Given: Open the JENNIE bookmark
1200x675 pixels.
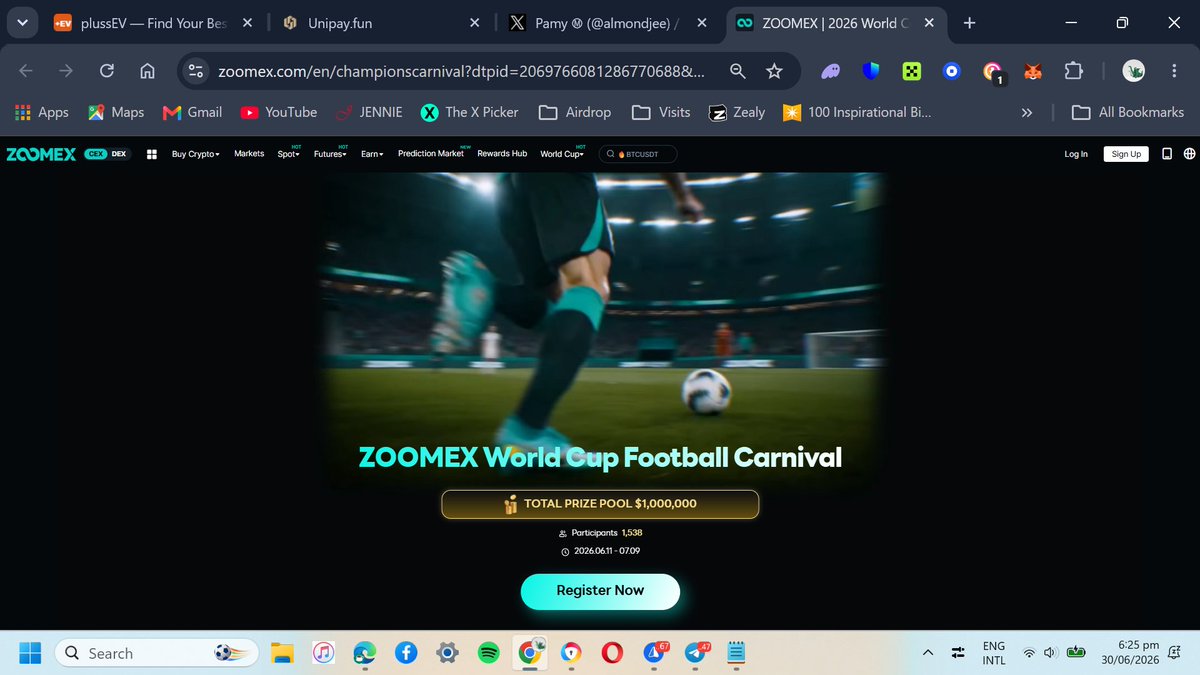Looking at the screenshot, I should (x=369, y=112).
